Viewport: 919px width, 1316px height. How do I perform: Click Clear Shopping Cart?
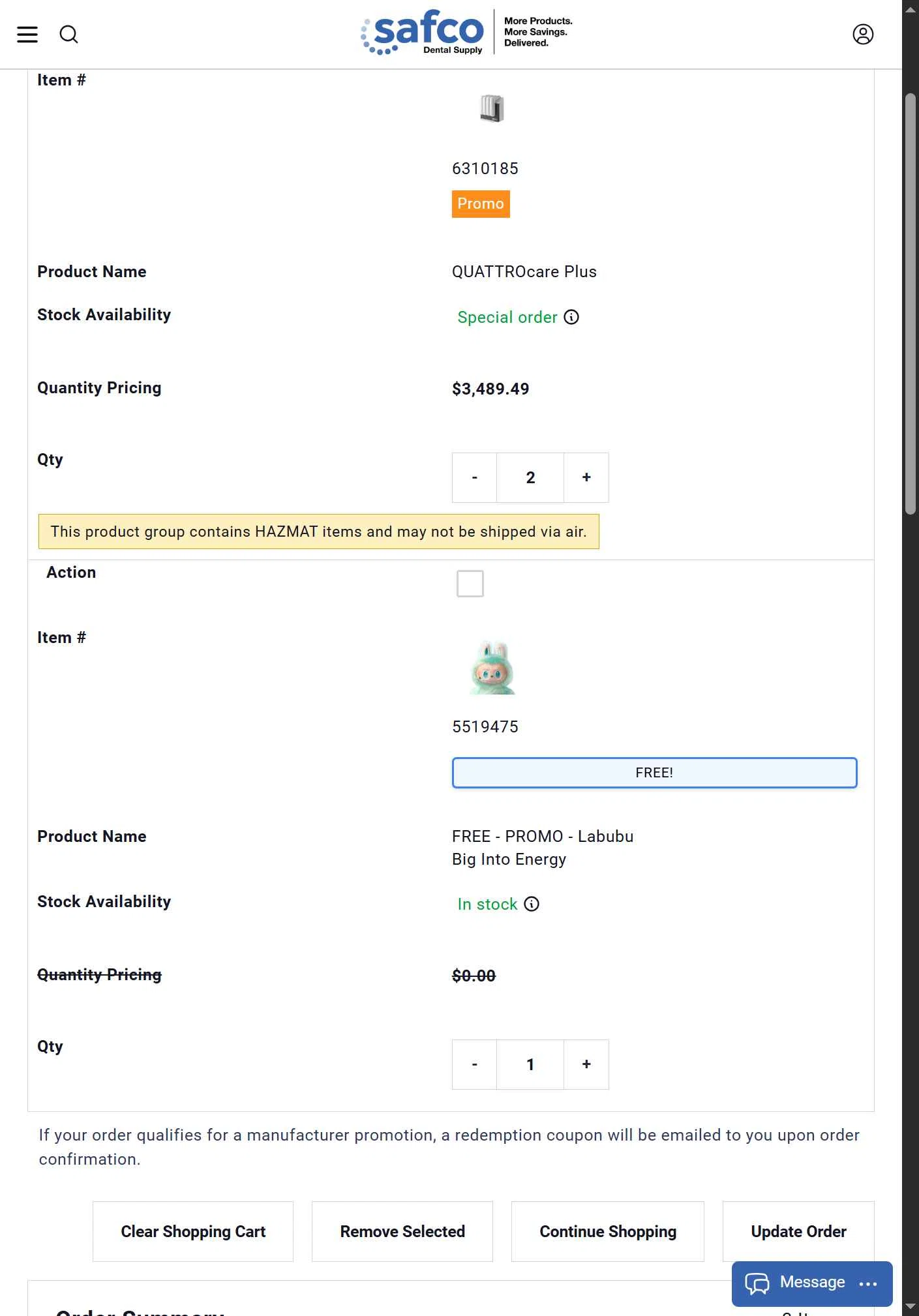(x=193, y=1231)
